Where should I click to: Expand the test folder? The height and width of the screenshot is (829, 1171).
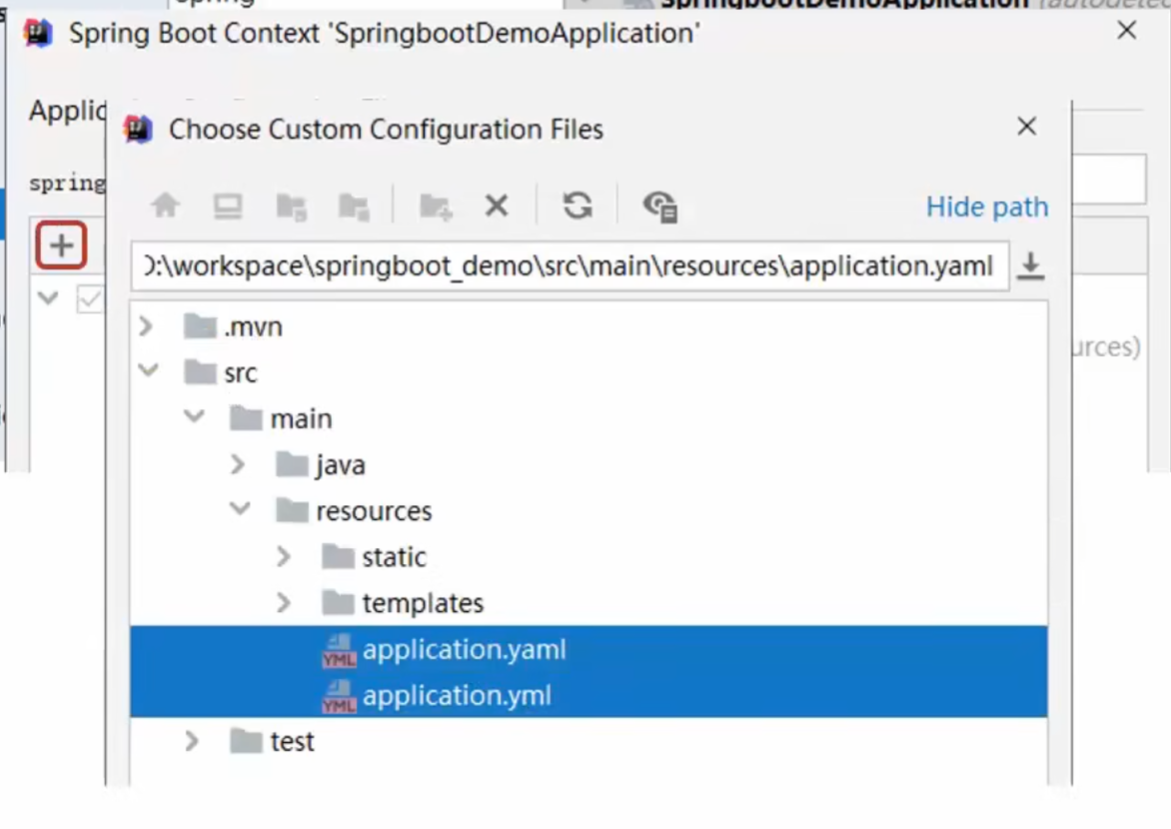pyautogui.click(x=192, y=741)
